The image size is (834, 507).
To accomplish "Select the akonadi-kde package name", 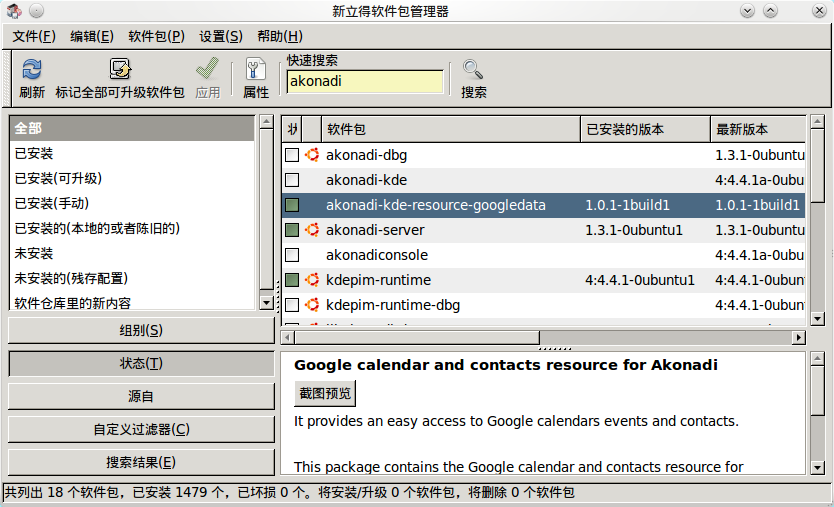I will coord(366,180).
